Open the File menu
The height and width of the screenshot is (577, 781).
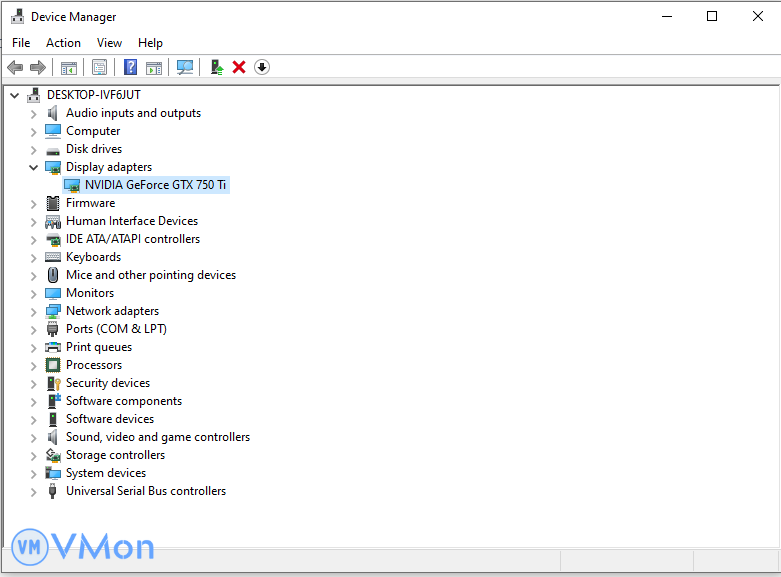point(21,43)
